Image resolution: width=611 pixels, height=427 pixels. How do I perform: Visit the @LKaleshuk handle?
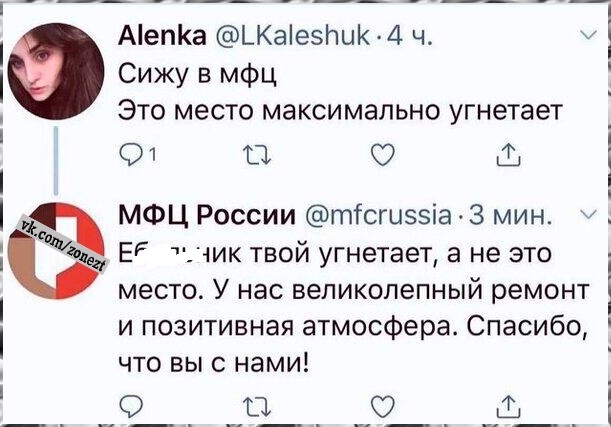pyautogui.click(x=291, y=37)
